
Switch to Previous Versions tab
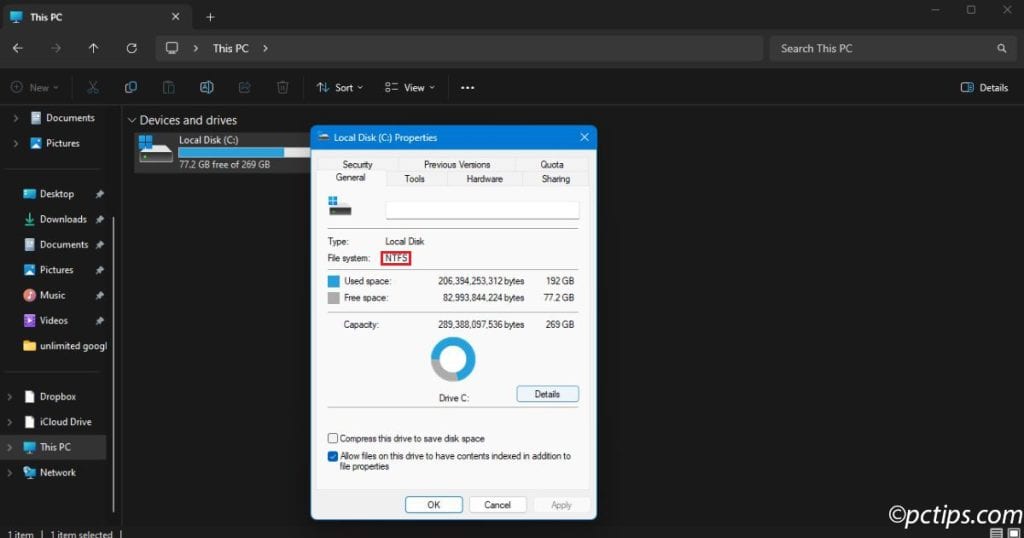click(456, 165)
